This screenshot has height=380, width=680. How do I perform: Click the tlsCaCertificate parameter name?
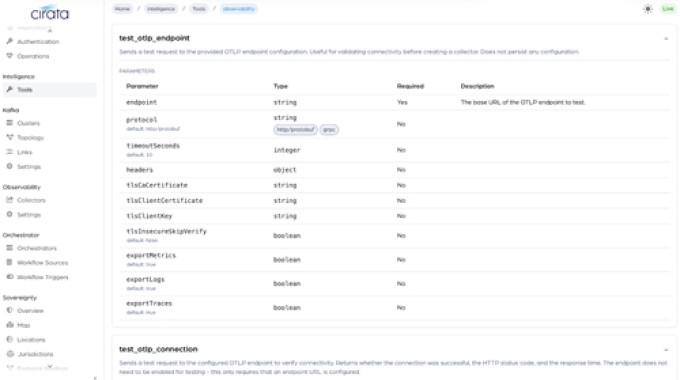(157, 185)
